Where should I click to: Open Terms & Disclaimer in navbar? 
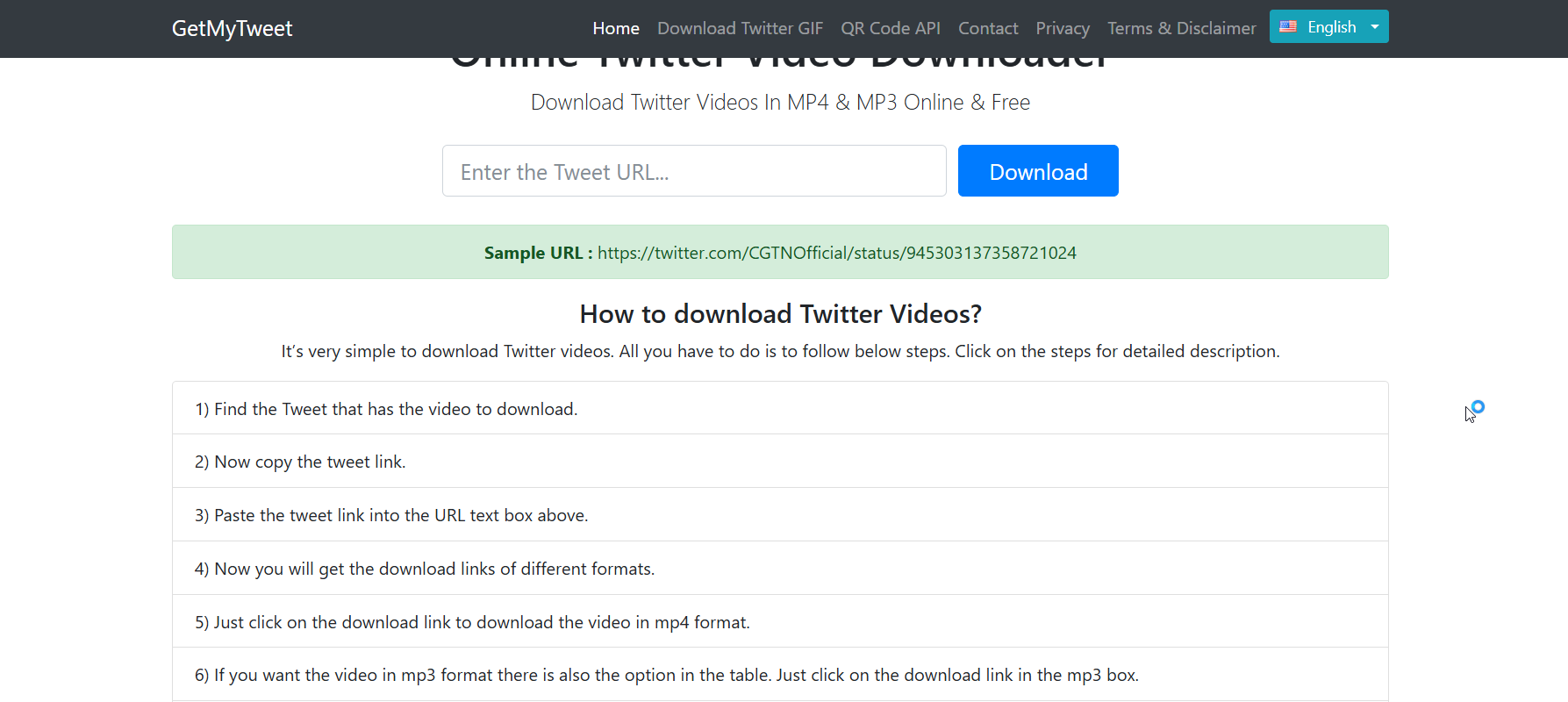point(1181,29)
